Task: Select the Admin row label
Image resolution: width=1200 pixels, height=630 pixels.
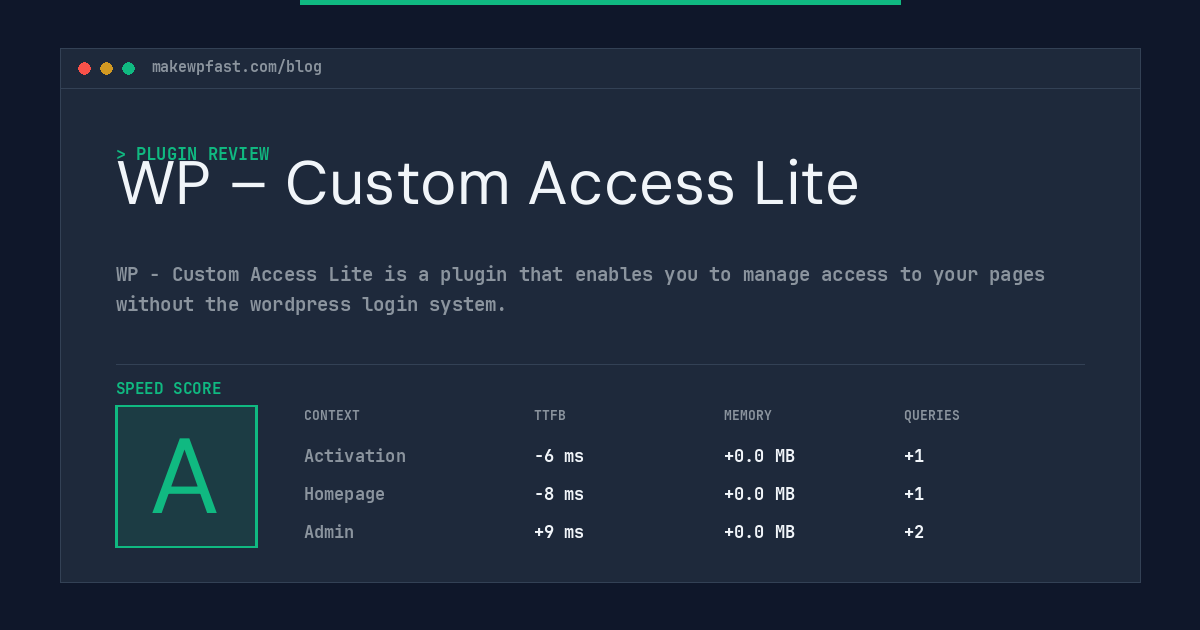Action: click(329, 532)
